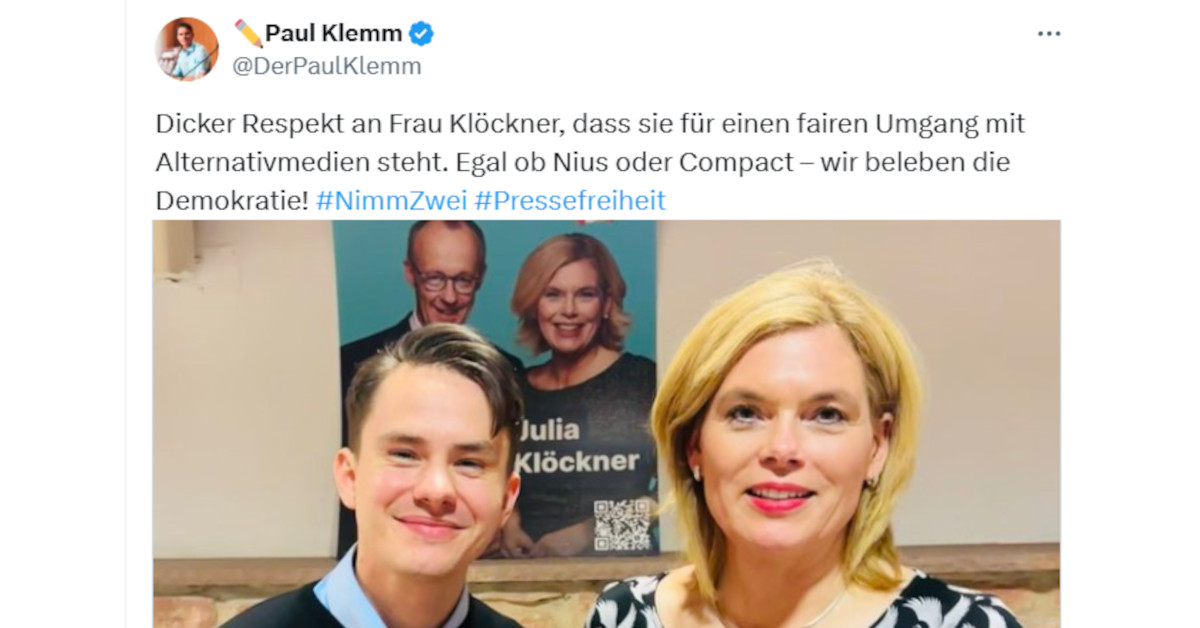Click the pencil emoji before the name
The height and width of the screenshot is (628, 1200).
247,33
